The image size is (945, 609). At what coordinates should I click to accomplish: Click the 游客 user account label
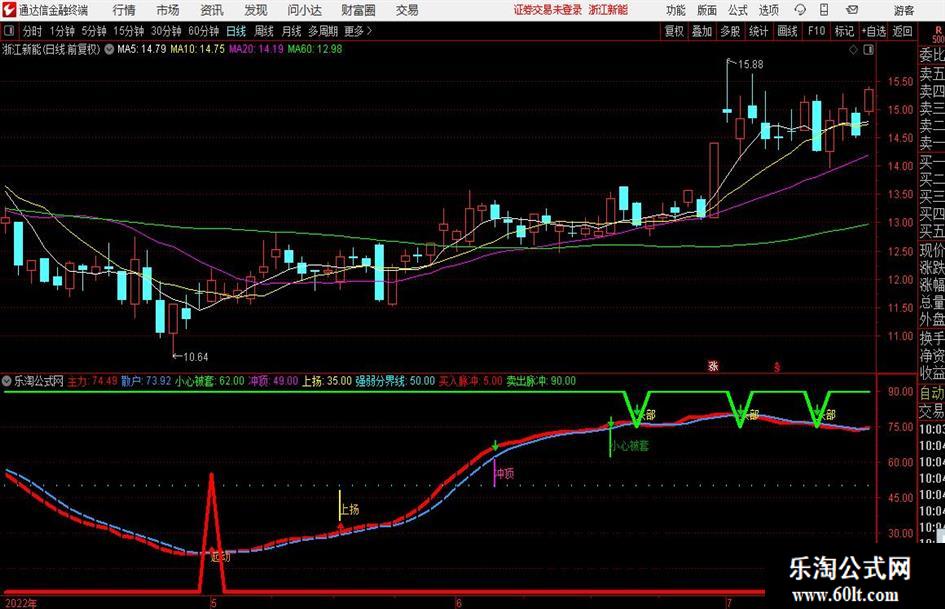click(x=903, y=10)
